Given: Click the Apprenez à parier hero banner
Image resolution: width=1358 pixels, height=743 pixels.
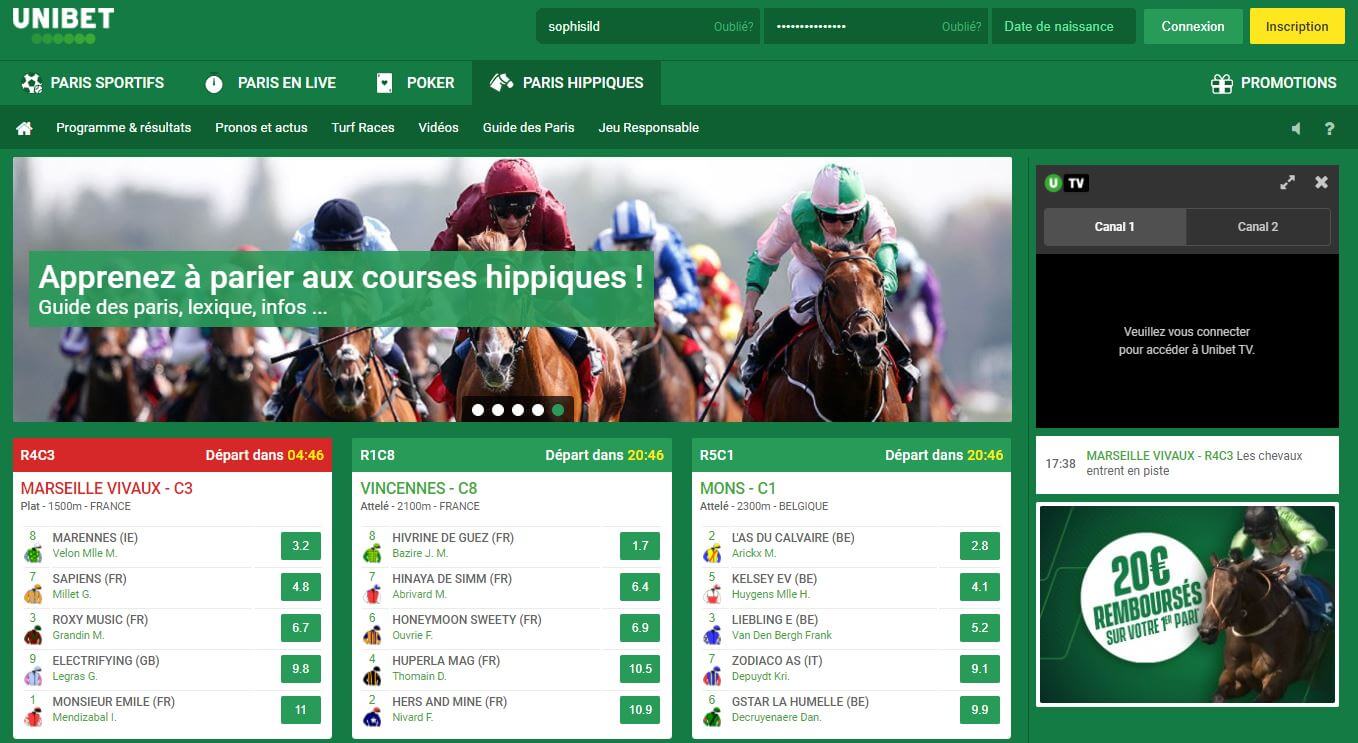Looking at the screenshot, I should 512,289.
